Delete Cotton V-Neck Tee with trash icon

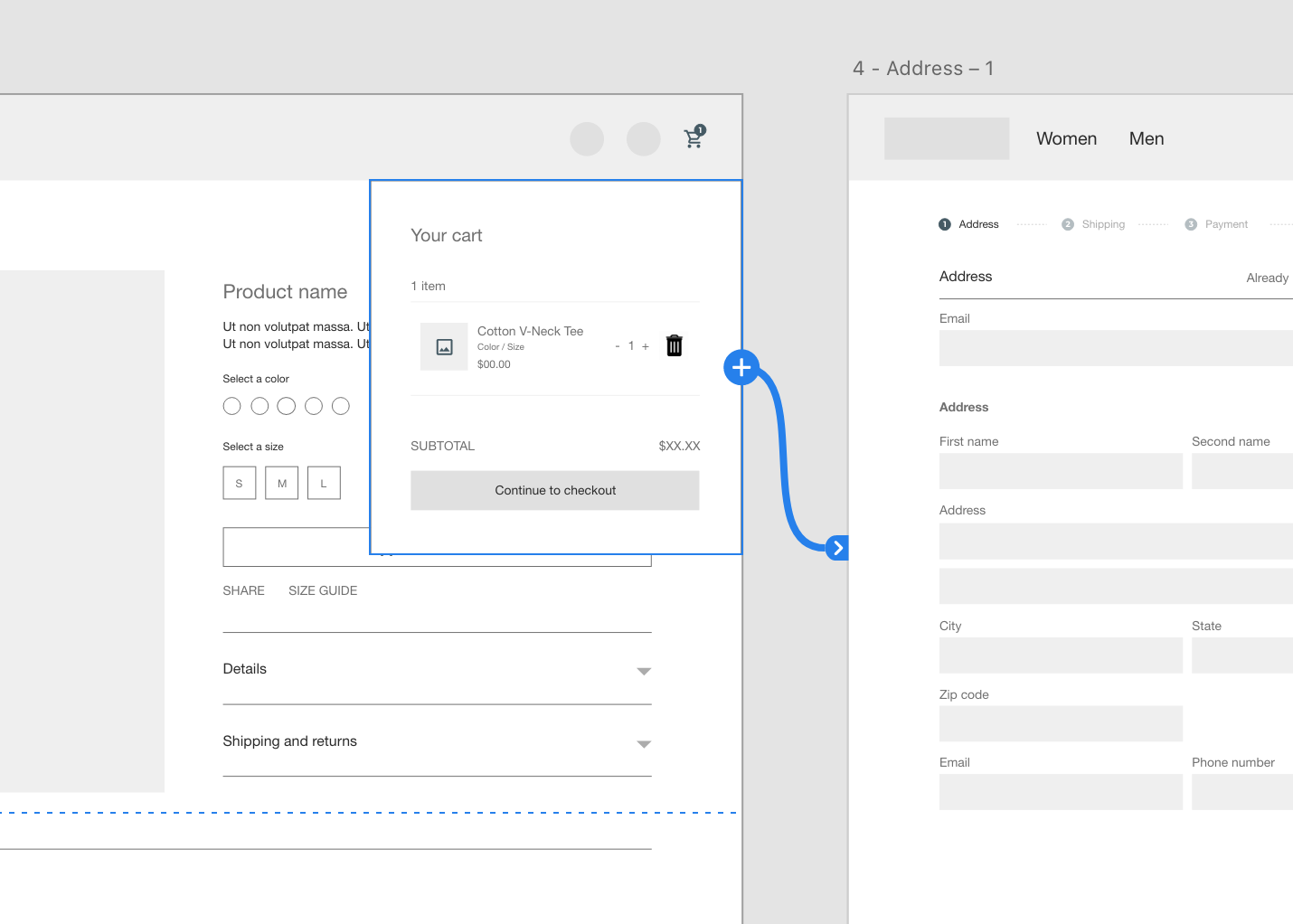674,345
